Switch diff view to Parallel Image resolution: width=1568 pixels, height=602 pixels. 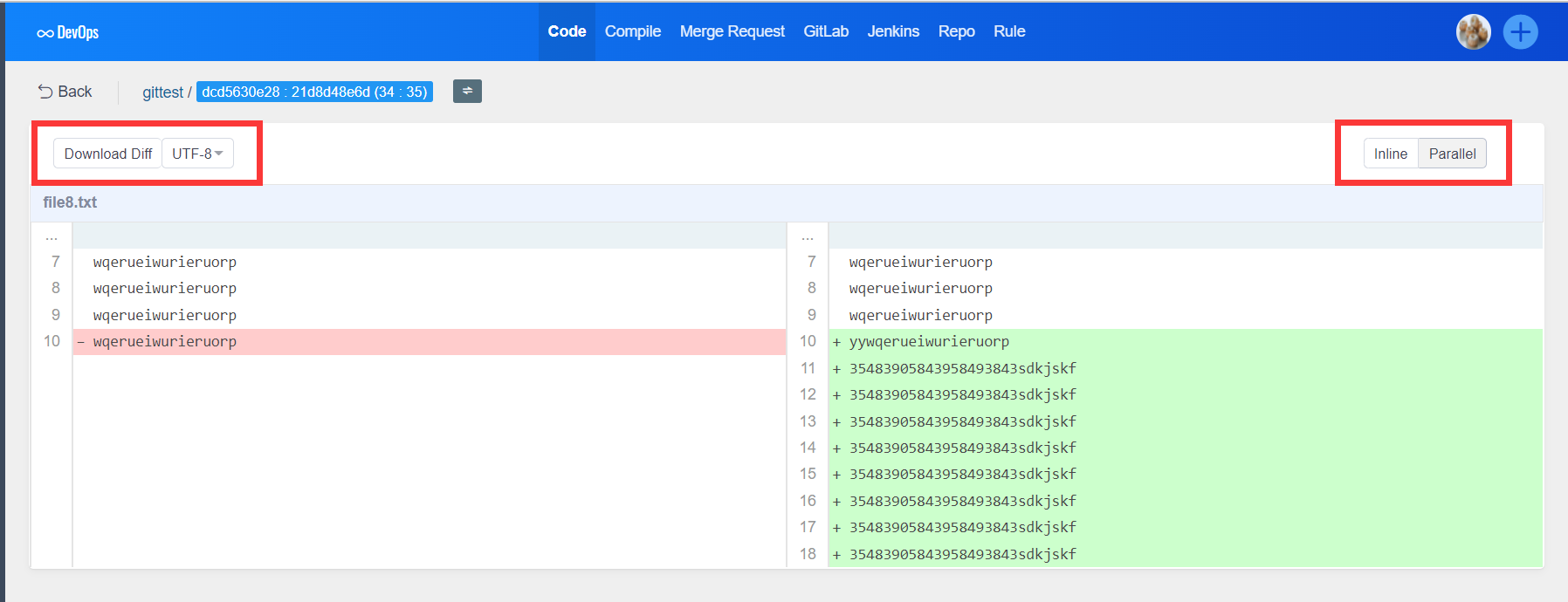(x=1452, y=154)
